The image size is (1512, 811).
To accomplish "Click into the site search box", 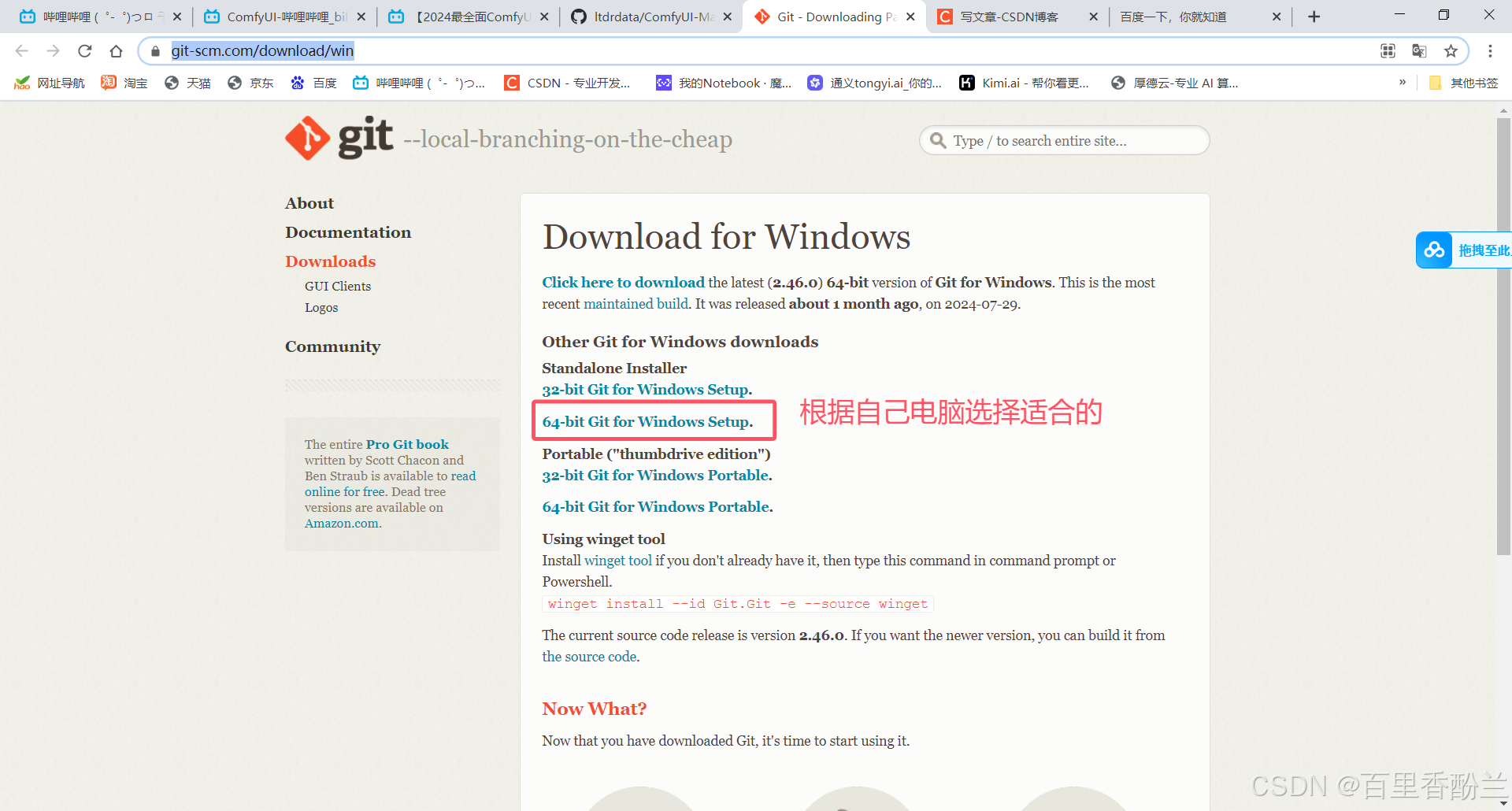I will [x=1065, y=141].
